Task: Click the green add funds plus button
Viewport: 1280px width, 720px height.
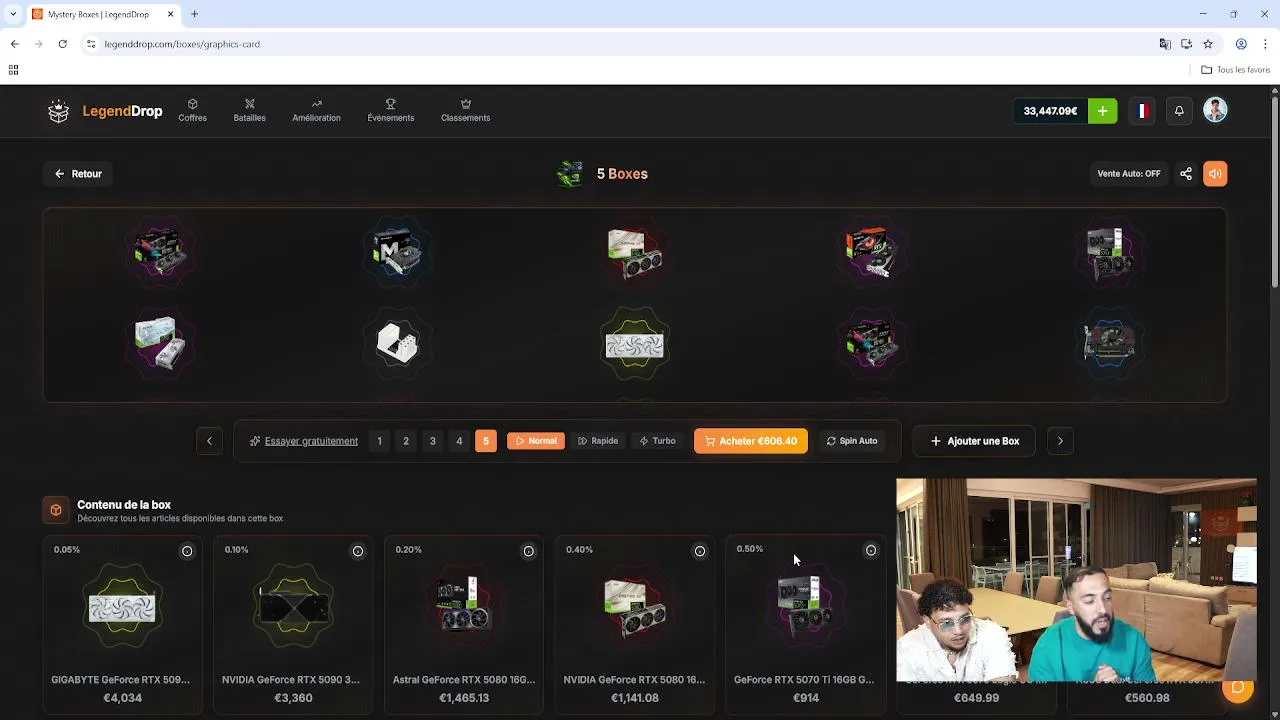Action: pyautogui.click(x=1102, y=111)
